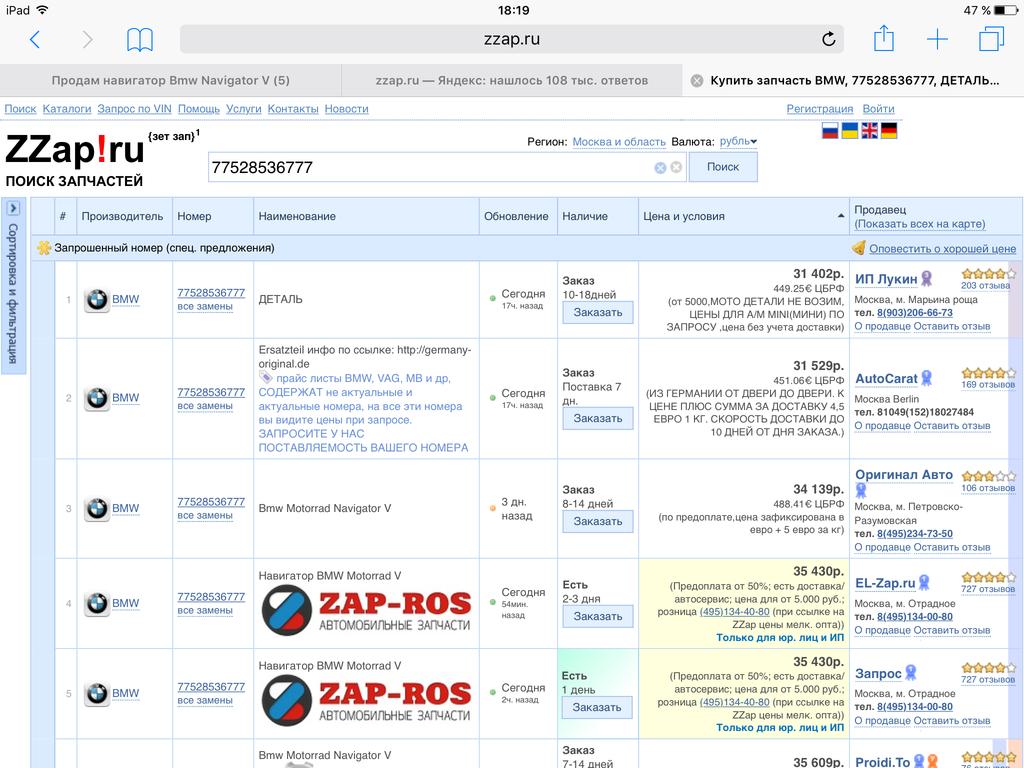Open the Каталоги menu item

pos(67,109)
